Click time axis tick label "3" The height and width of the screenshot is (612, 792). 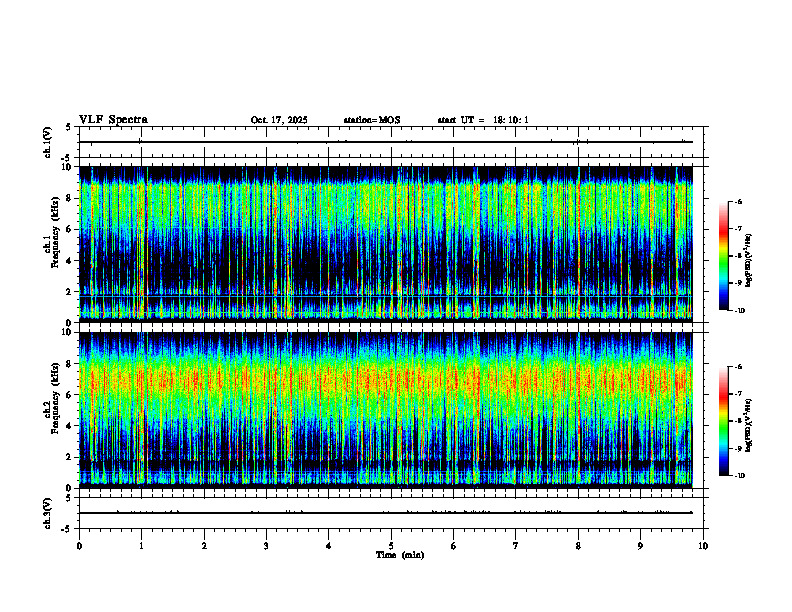266,546
